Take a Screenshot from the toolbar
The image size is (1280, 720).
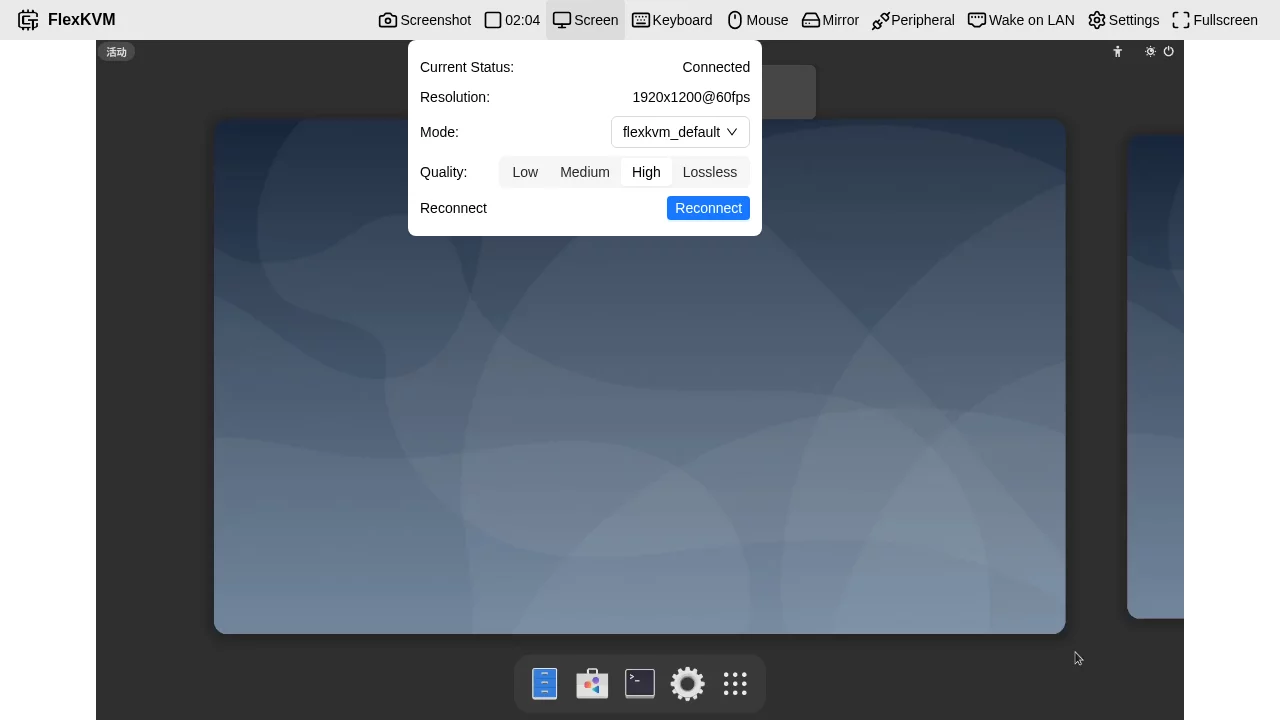pyautogui.click(x=425, y=20)
